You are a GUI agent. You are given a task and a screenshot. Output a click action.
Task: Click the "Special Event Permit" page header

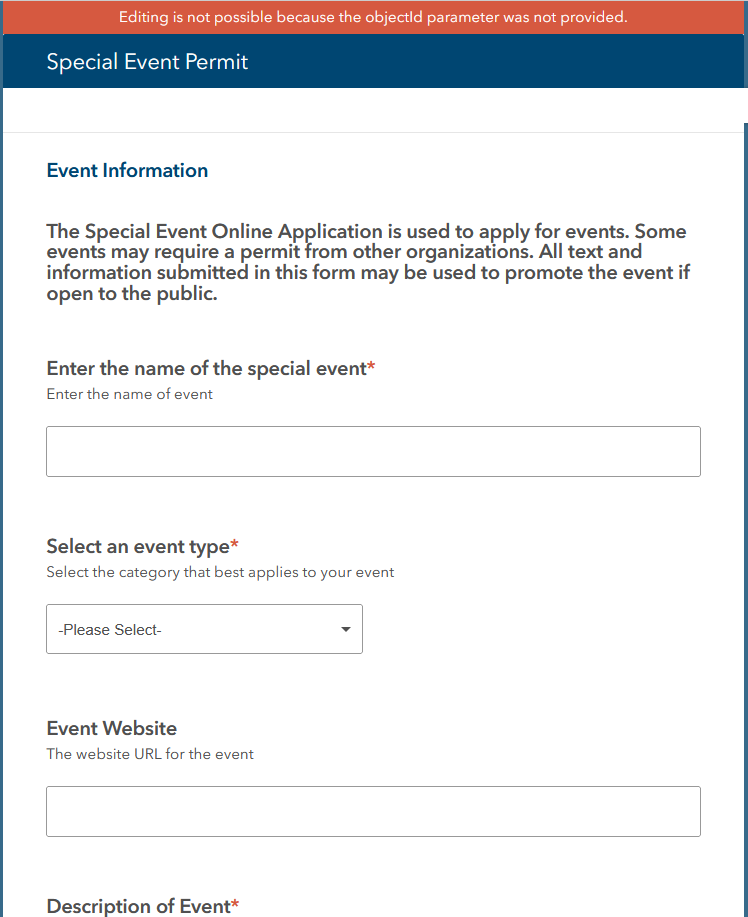pos(147,61)
